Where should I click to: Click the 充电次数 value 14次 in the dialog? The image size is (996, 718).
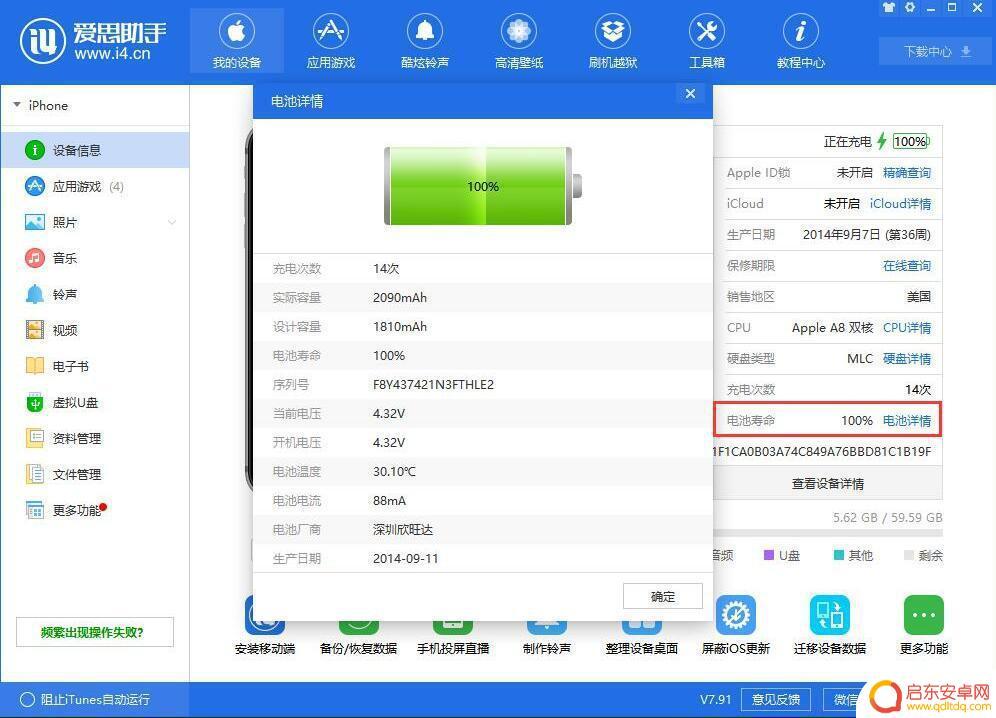coord(386,269)
